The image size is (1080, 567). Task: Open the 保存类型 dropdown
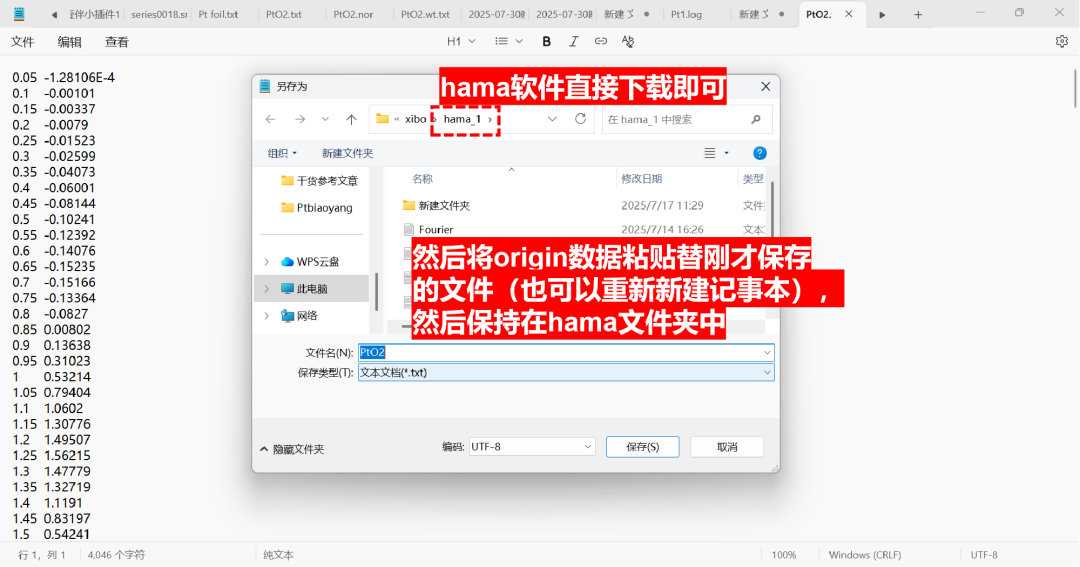click(565, 372)
